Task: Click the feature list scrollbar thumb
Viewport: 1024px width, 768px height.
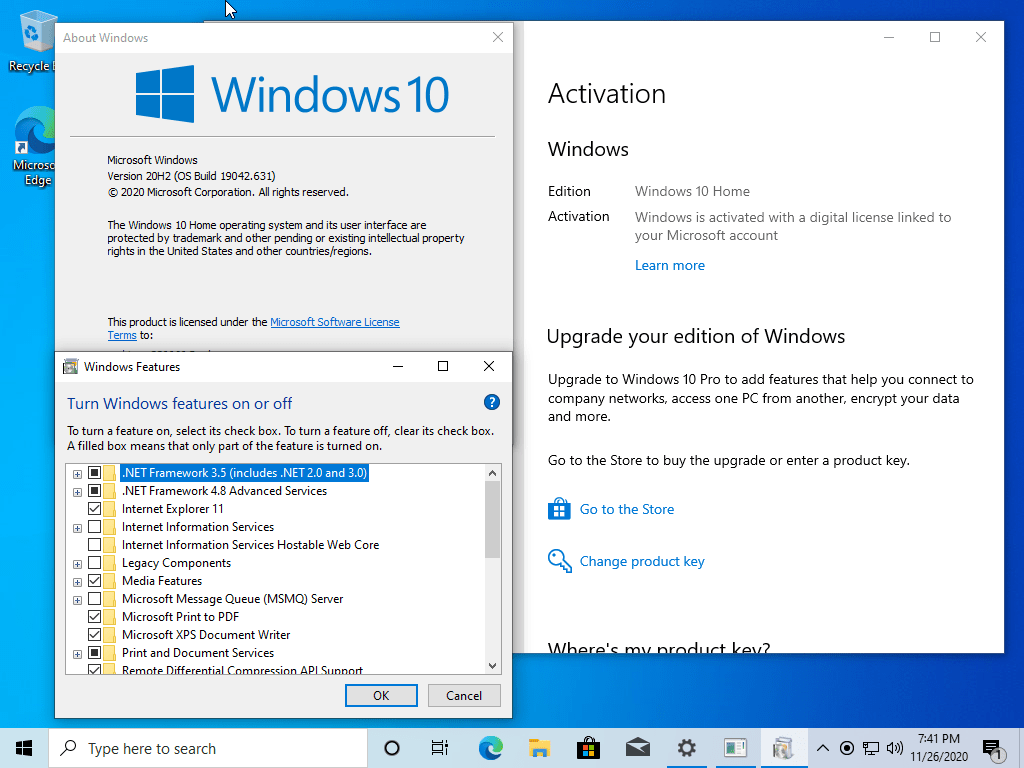Action: tap(492, 520)
